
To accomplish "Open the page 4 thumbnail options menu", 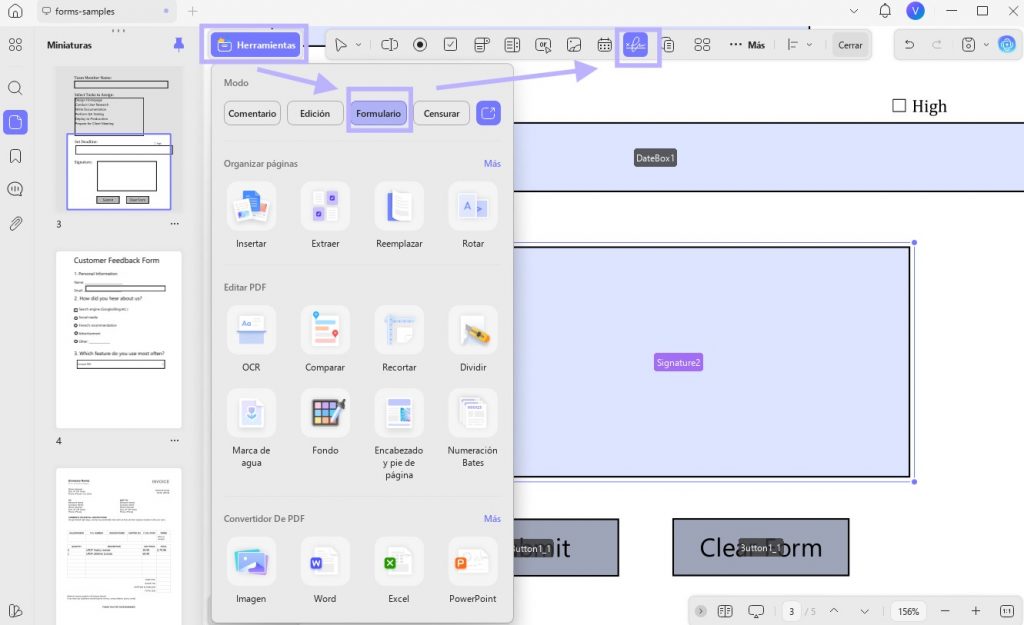I will 174,440.
